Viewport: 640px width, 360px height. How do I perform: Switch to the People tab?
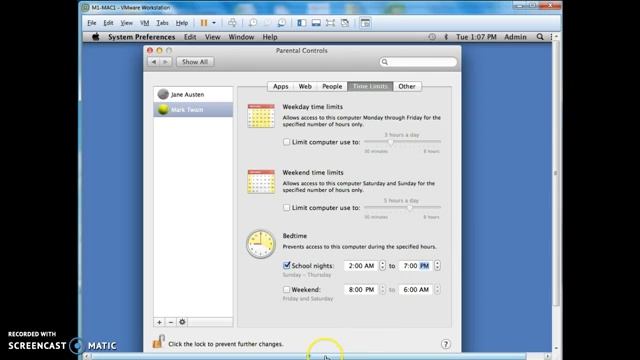[x=332, y=86]
